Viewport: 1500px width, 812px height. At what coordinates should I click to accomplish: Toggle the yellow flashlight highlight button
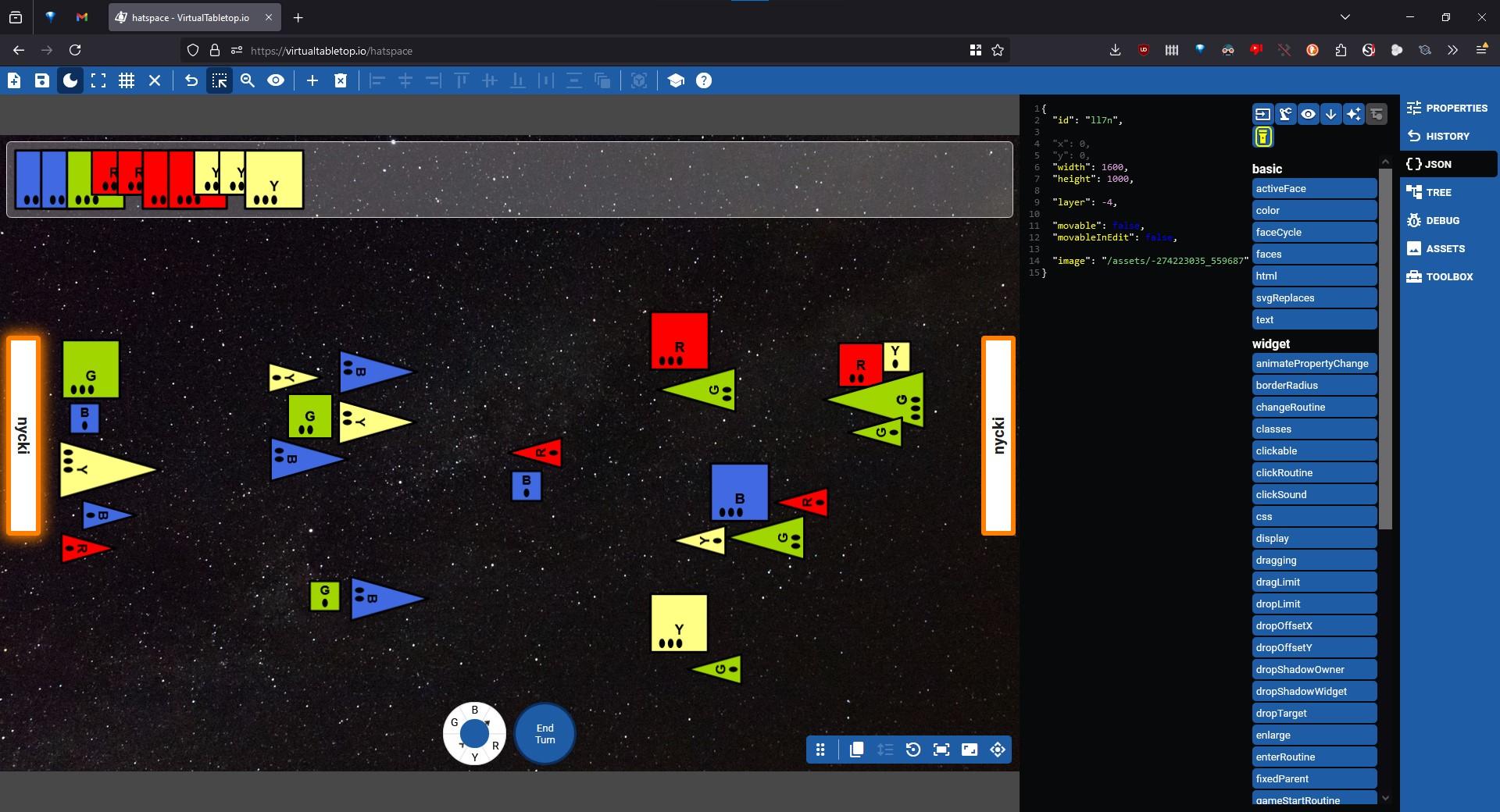[x=1262, y=137]
